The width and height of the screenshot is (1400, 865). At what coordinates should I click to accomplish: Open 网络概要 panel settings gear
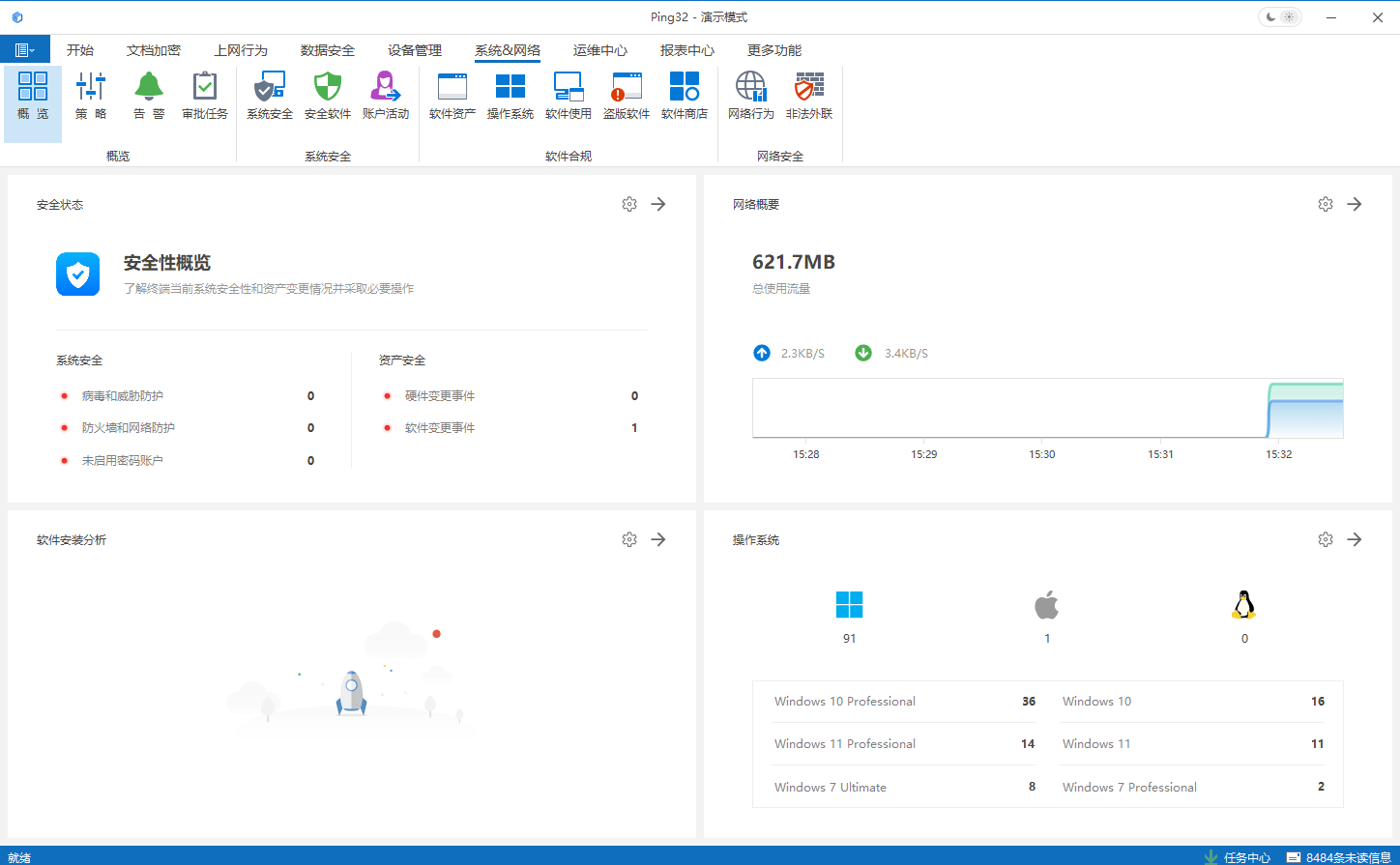tap(1326, 204)
